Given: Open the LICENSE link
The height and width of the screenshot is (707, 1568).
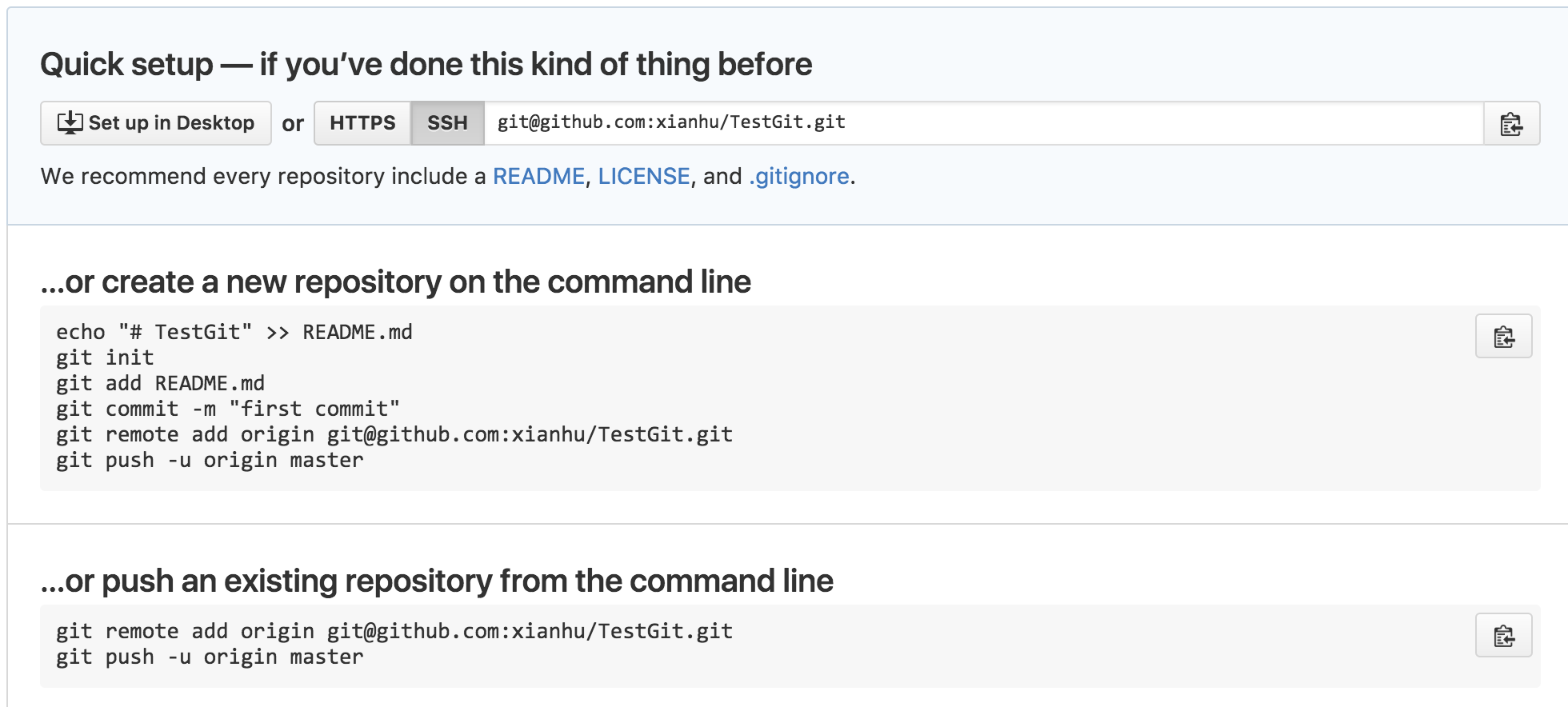Looking at the screenshot, I should point(644,176).
